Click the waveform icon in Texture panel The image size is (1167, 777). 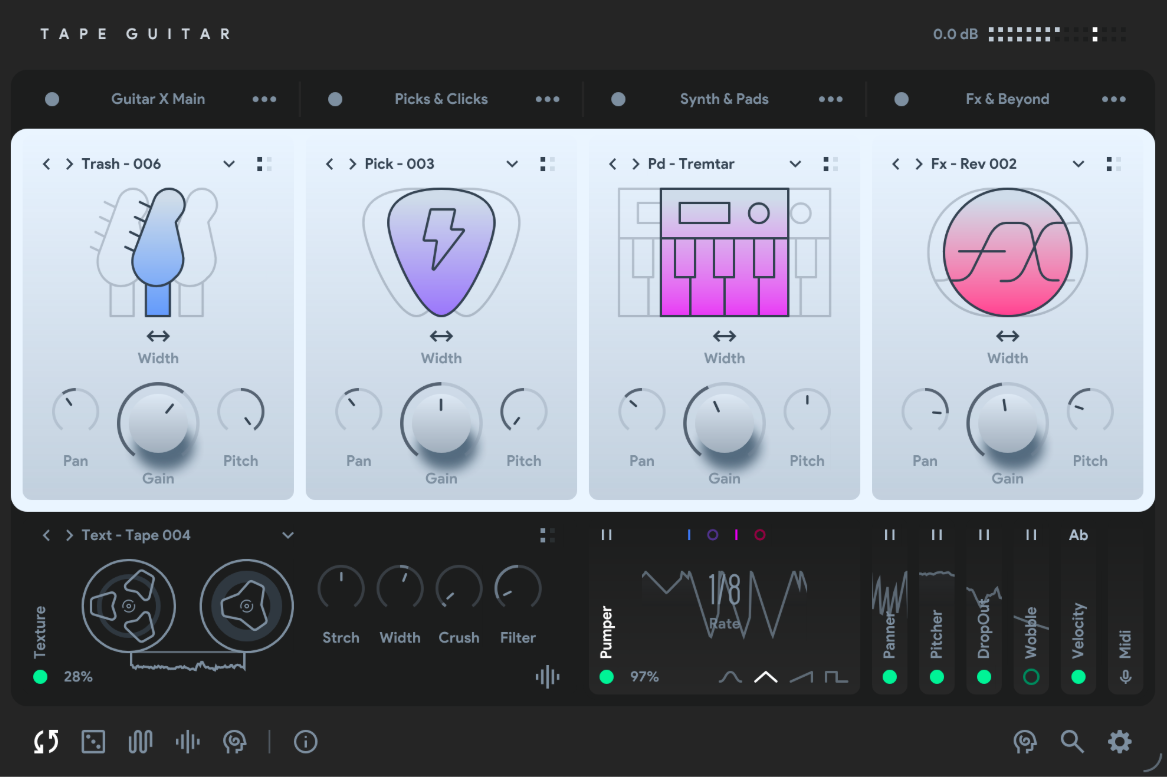pyautogui.click(x=547, y=677)
